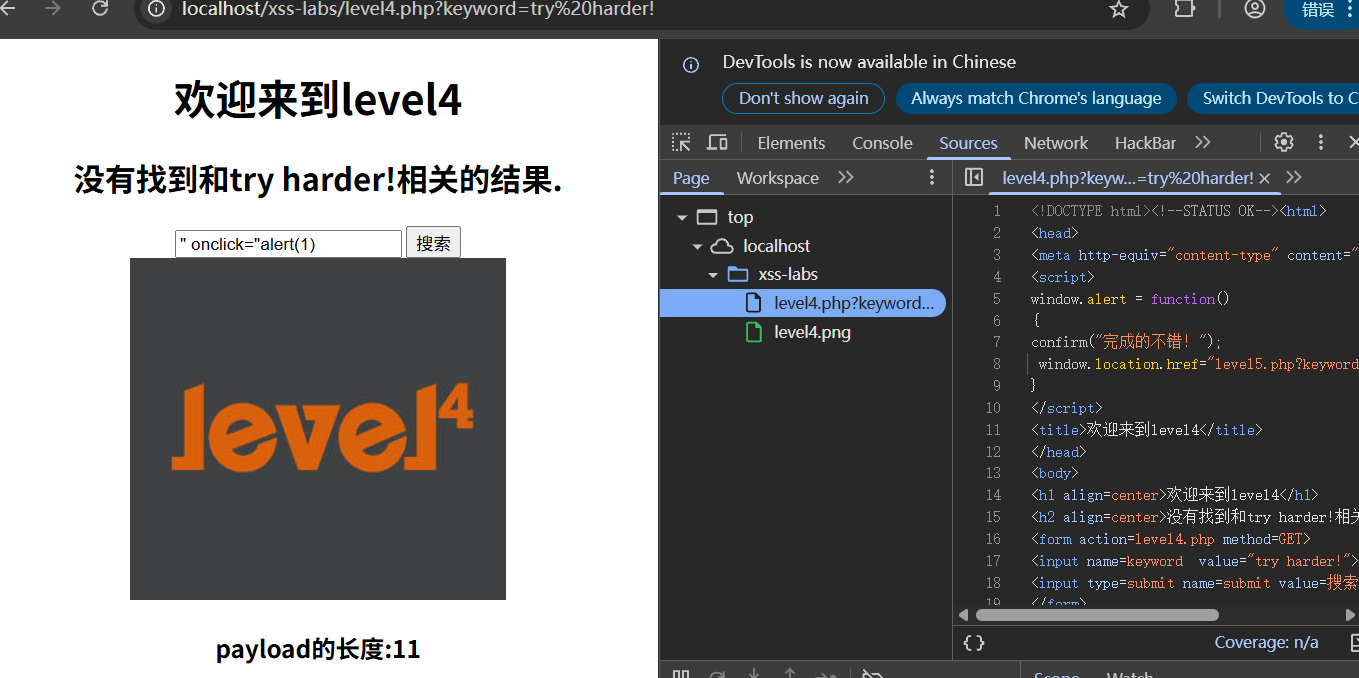Click DevTools is now available in Chinese text
The width and height of the screenshot is (1359, 678).
869,62
